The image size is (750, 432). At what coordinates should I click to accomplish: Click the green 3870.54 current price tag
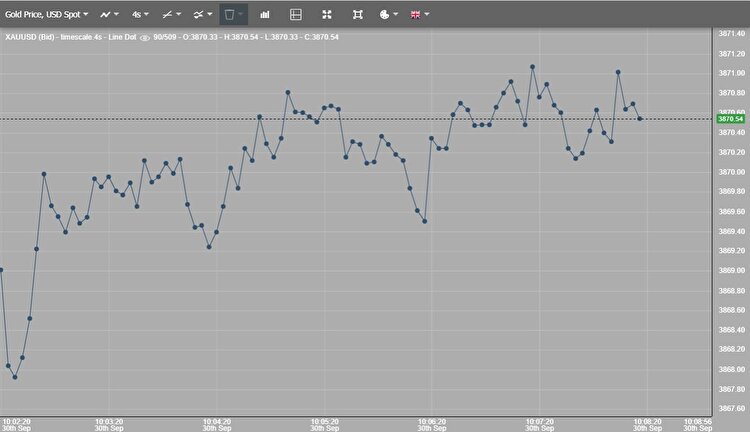(730, 119)
